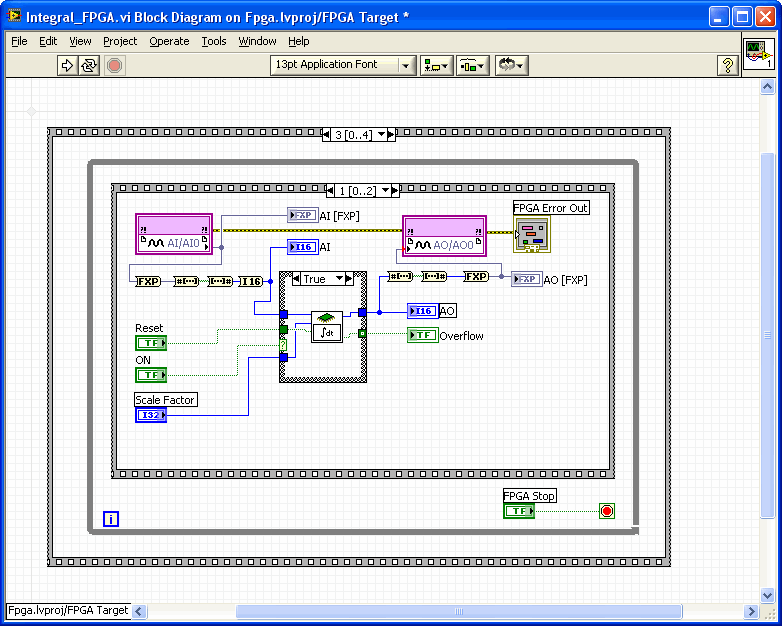Click the vertical scrollbar down arrow

pyautogui.click(x=767, y=595)
